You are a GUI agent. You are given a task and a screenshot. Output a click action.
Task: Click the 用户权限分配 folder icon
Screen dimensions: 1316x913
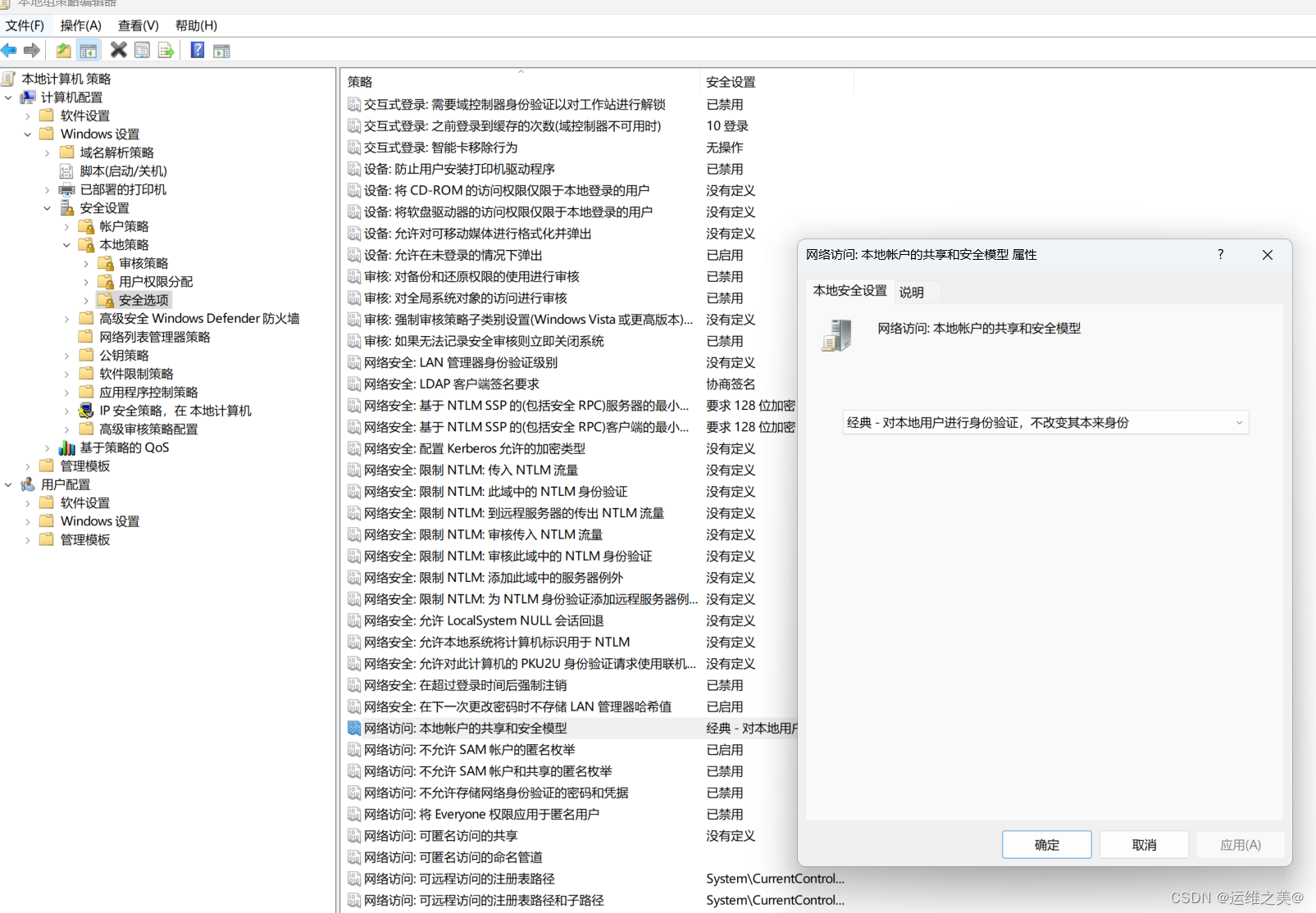tap(106, 282)
